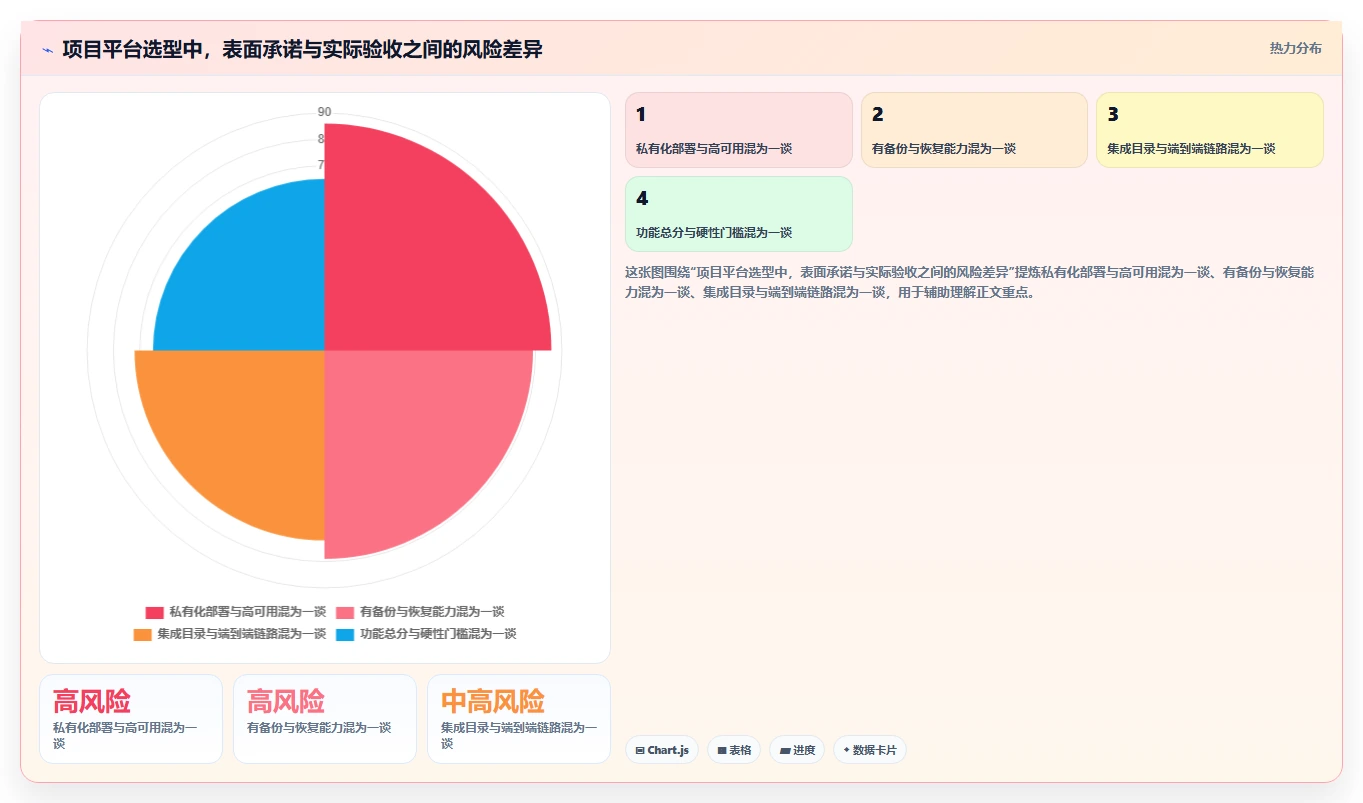Open card 1 私有化部署与高可用混为一谈
This screenshot has width=1363, height=803.
click(739, 130)
